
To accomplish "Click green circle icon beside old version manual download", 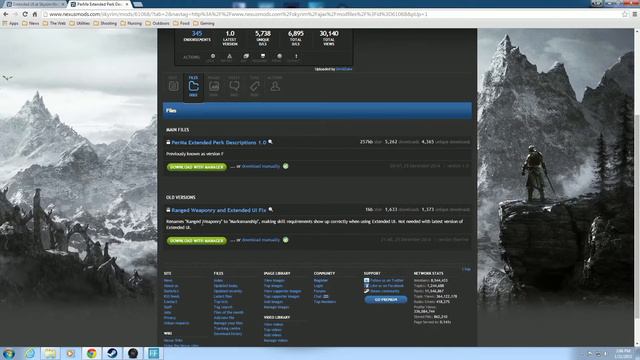I will (286, 240).
